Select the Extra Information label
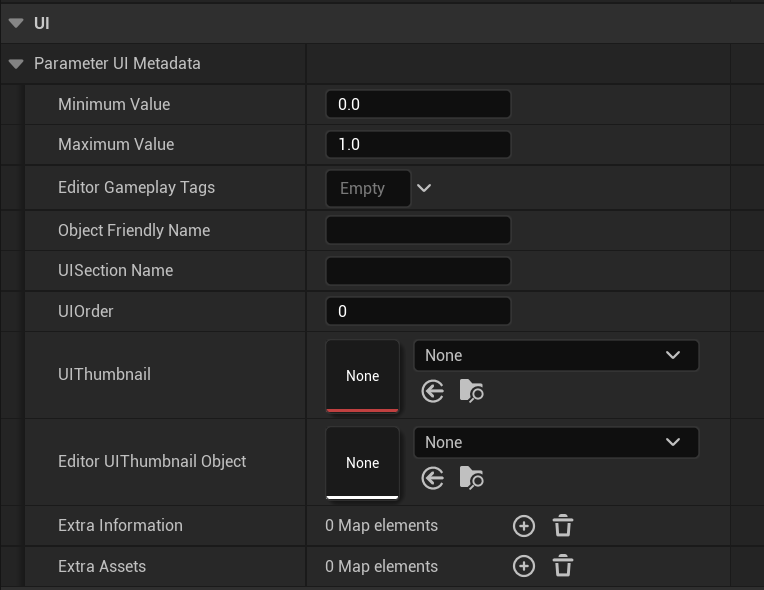The image size is (764, 590). (x=120, y=525)
